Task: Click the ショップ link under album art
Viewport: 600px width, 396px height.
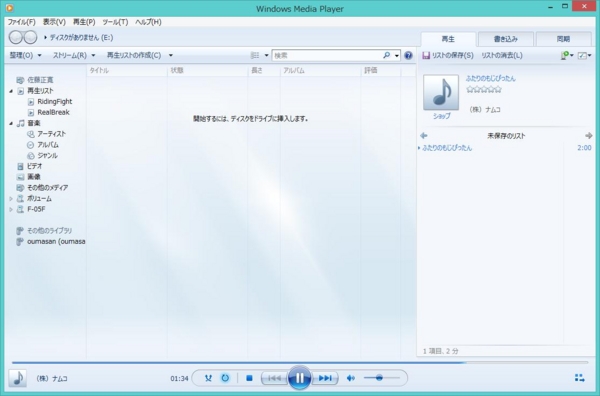Action: tap(441, 116)
